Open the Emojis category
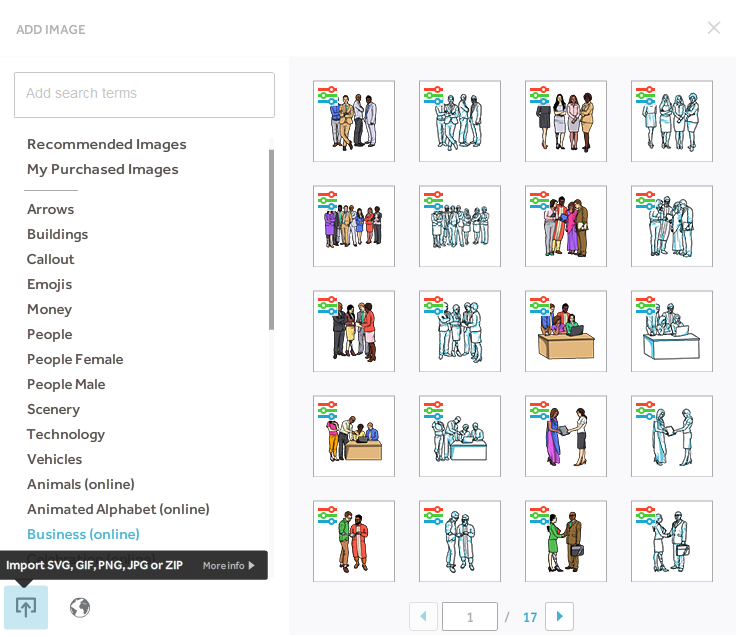This screenshot has height=637, width=737. (49, 284)
